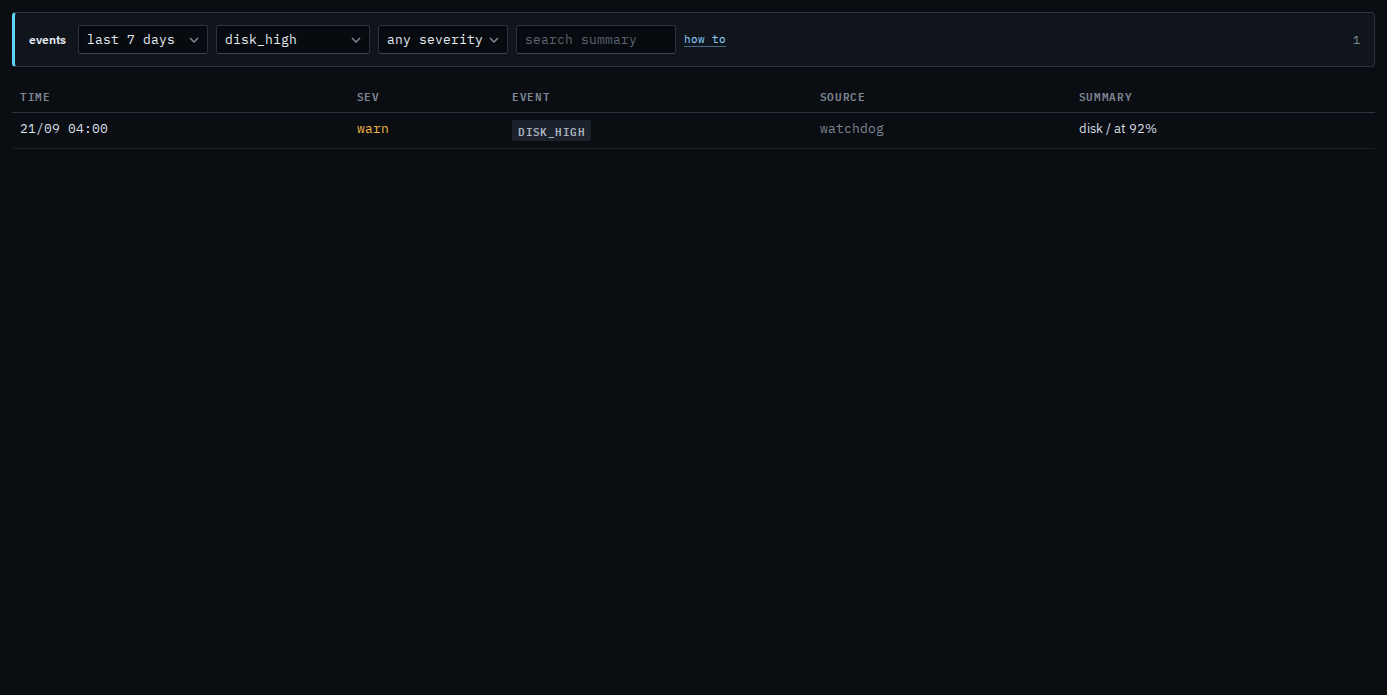Open the 'last 7 days' time range dropdown
The height and width of the screenshot is (695, 1387).
(x=143, y=40)
